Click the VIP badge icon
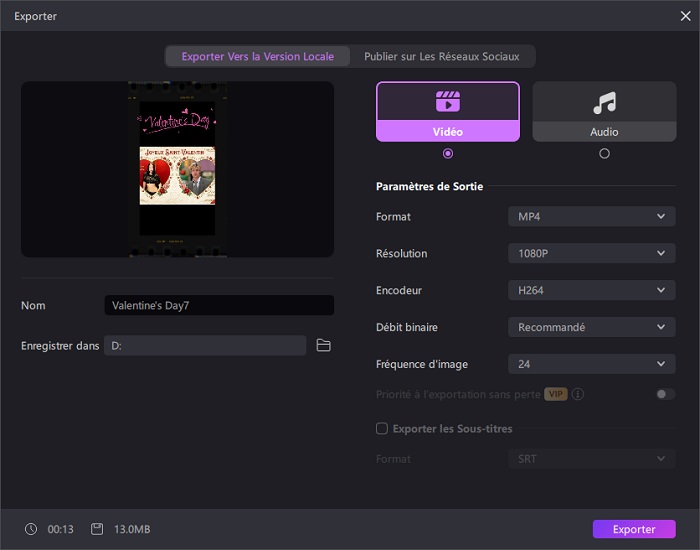Screen dimensions: 700x550 556,394
